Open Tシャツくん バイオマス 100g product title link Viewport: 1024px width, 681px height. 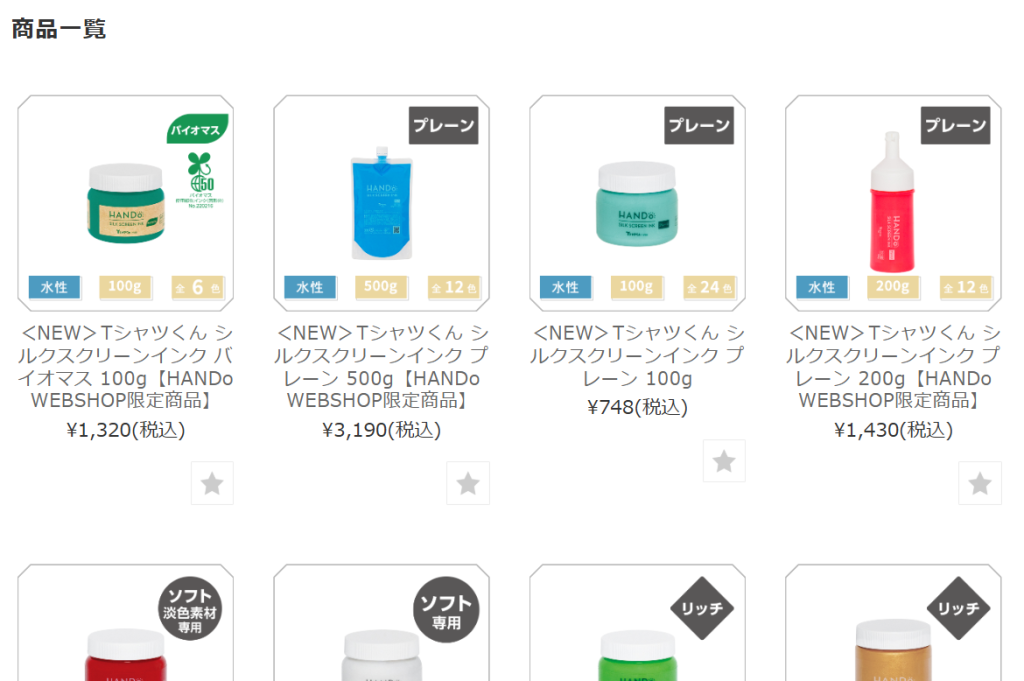126,366
